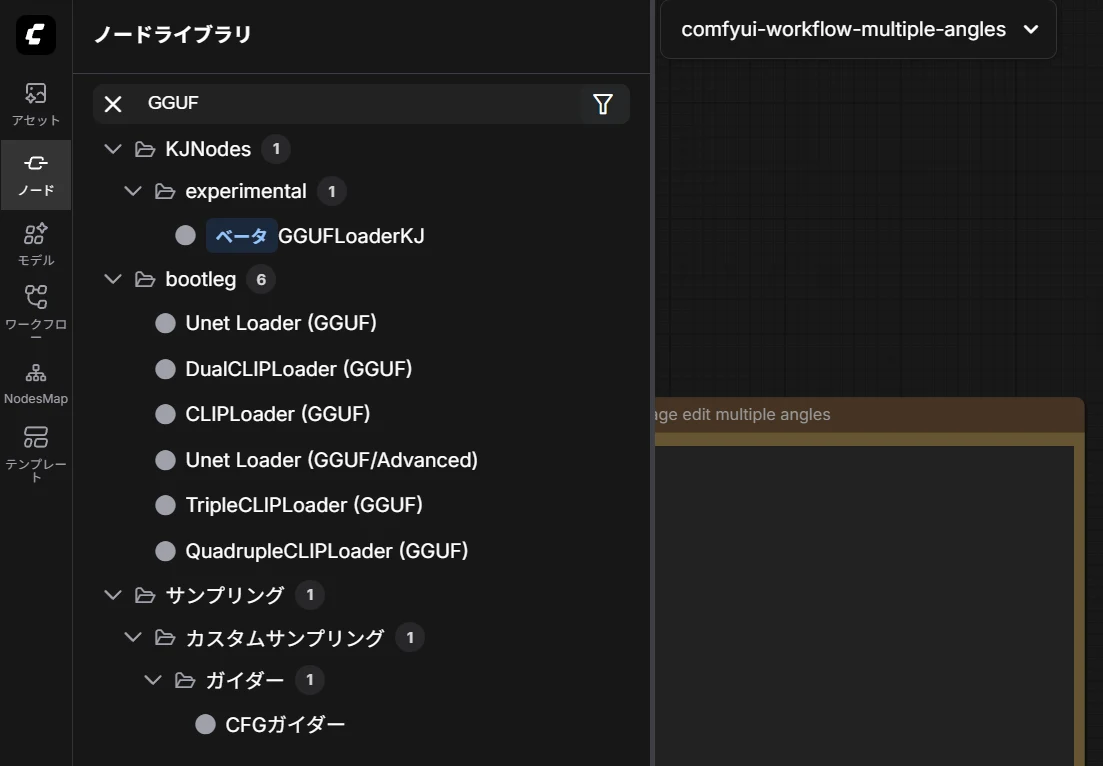Open the ワークフロー workflows panel
The width and height of the screenshot is (1103, 766).
click(x=36, y=314)
